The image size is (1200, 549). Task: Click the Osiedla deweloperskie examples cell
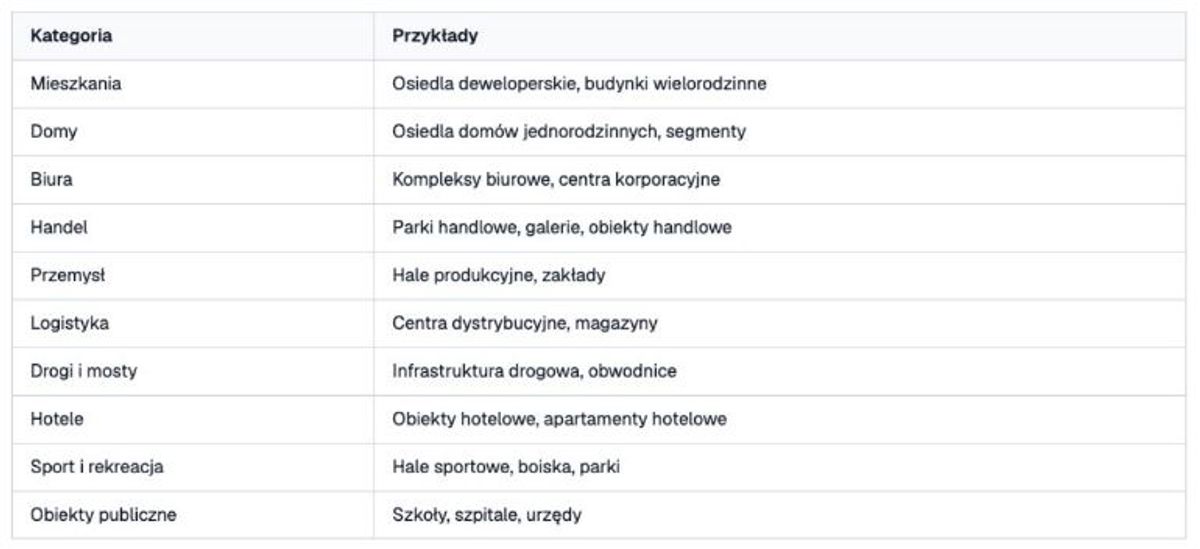[780, 84]
